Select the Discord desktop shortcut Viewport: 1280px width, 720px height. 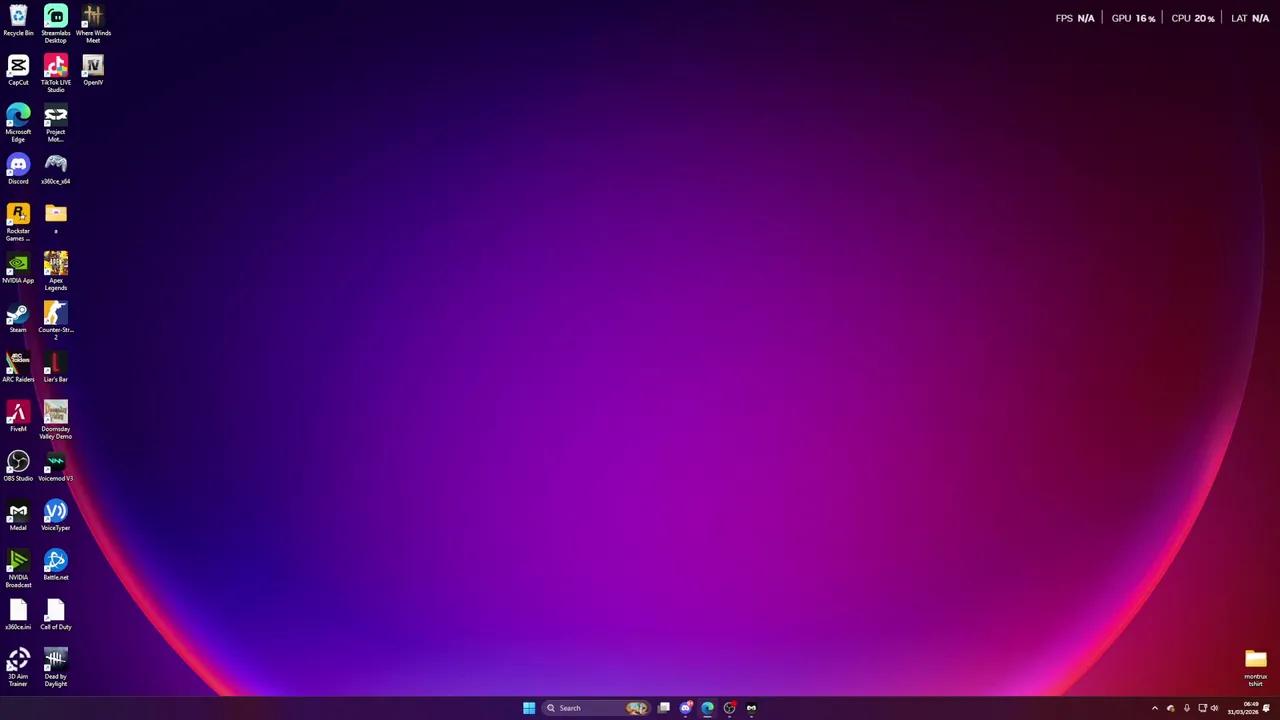tap(18, 169)
